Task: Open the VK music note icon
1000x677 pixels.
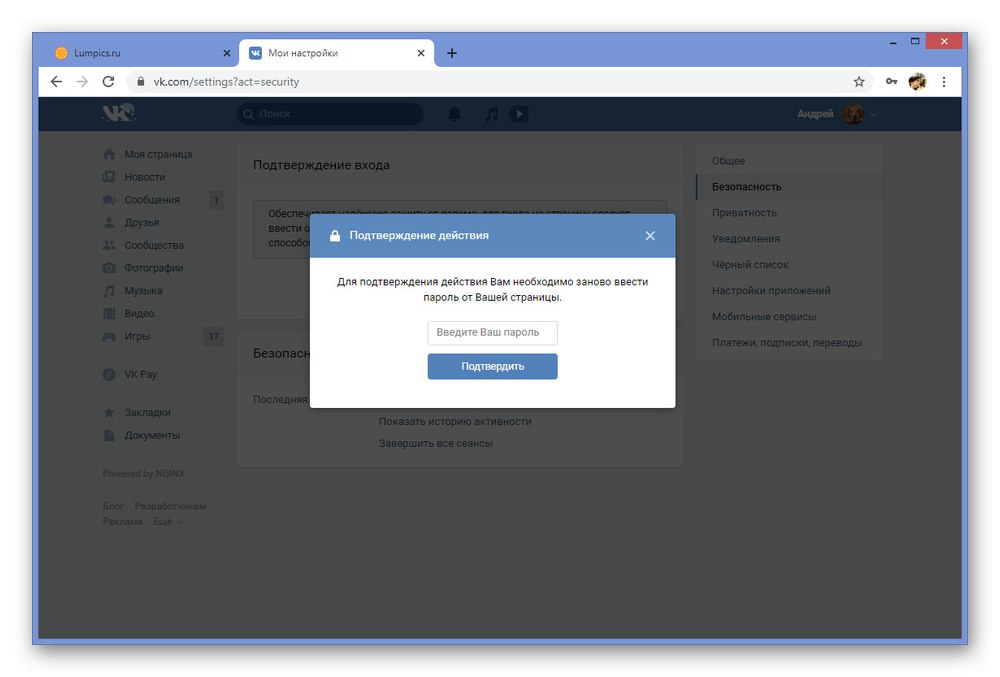Action: click(x=491, y=114)
